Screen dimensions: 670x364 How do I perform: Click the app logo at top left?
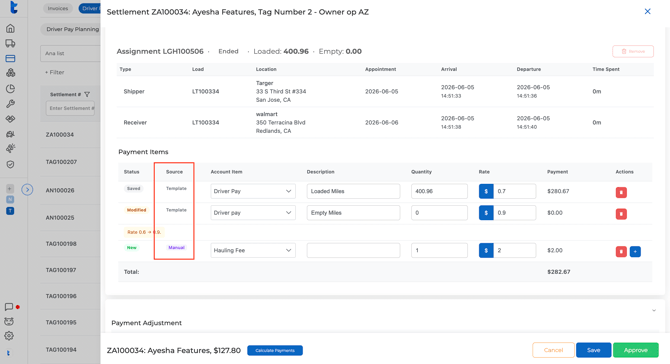(x=14, y=7)
